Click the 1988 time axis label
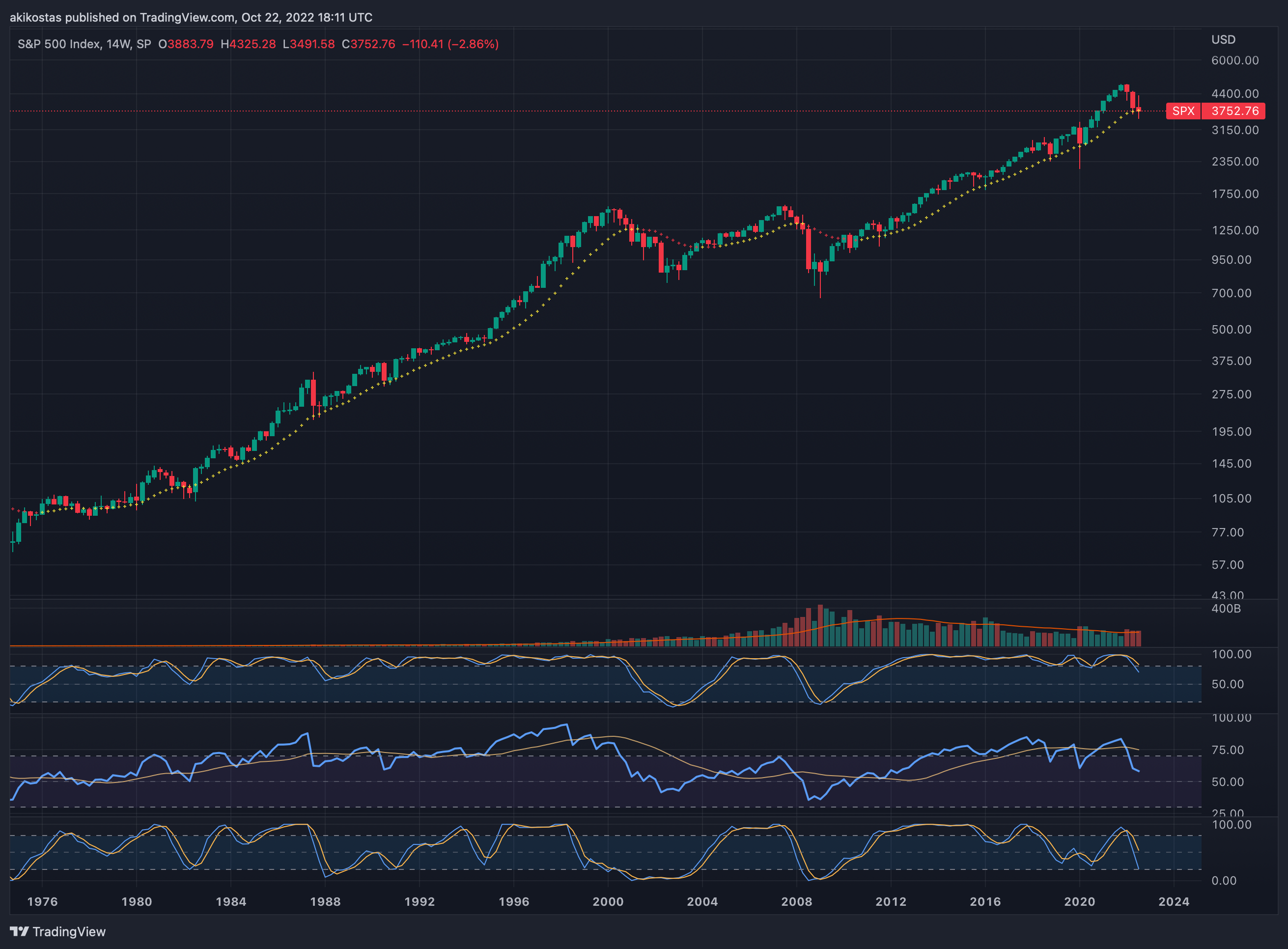The width and height of the screenshot is (1288, 949). (x=325, y=902)
